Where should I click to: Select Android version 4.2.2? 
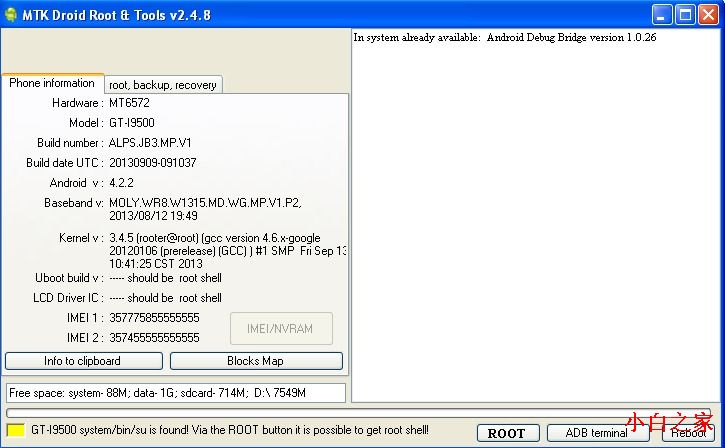[x=121, y=183]
